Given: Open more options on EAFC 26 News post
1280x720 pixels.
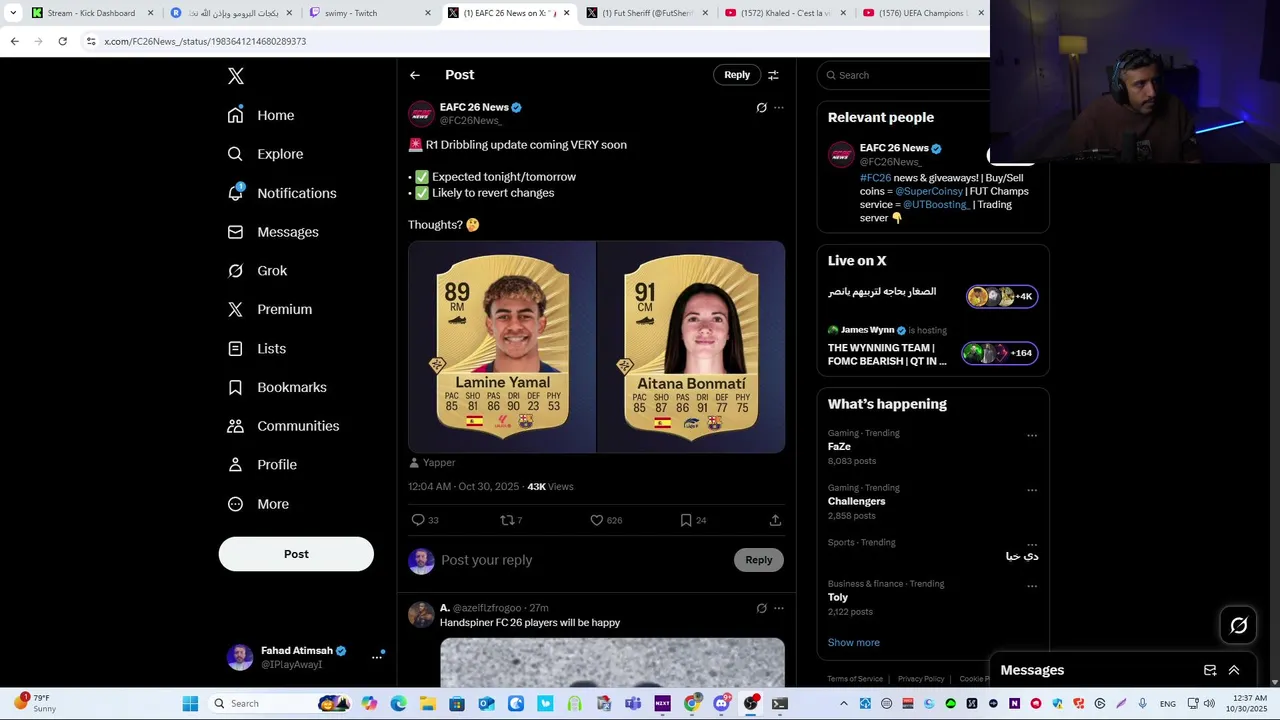Looking at the screenshot, I should 779,108.
